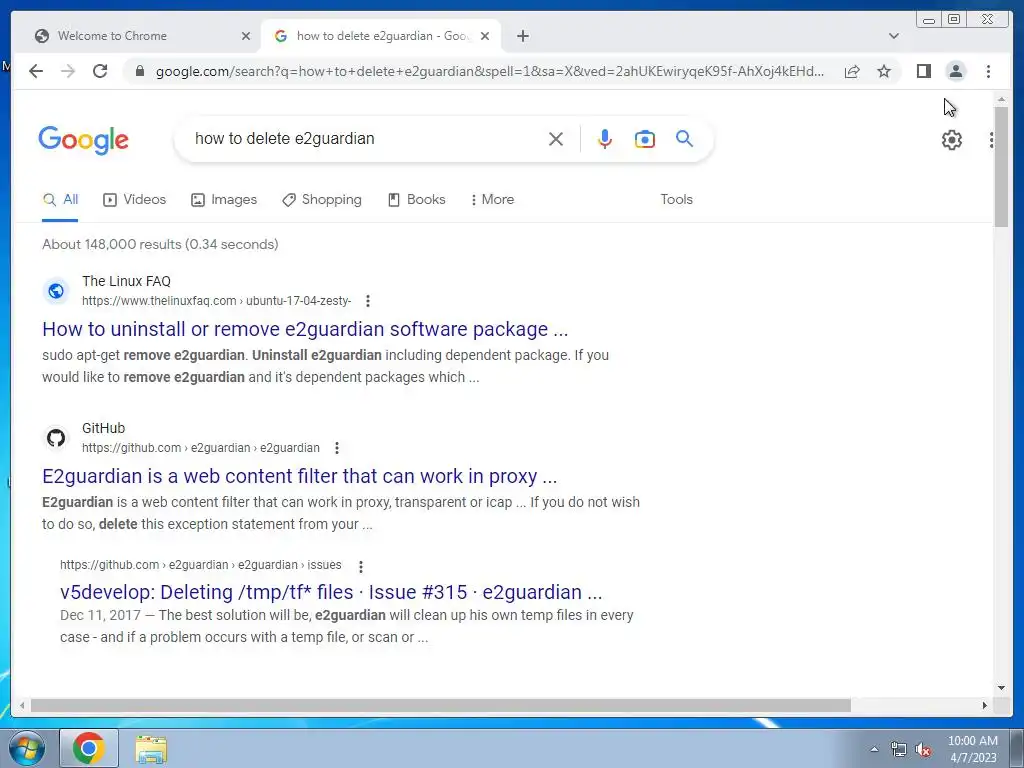Open How to uninstall or remove e2guardian link
Screen dimensions: 1024x768
305,329
